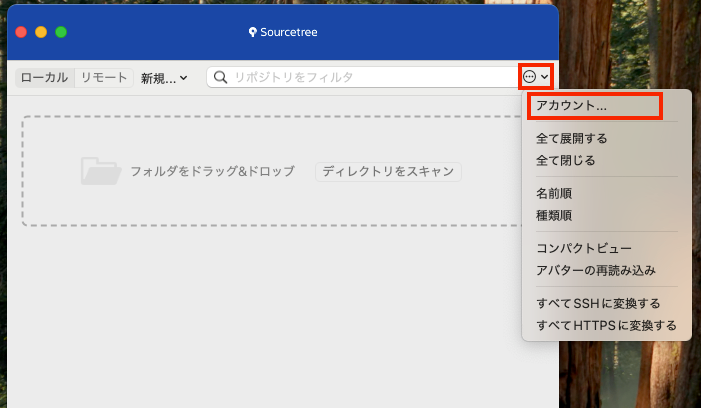The width and height of the screenshot is (701, 408).
Task: Open the 新規... dropdown
Action: (164, 78)
